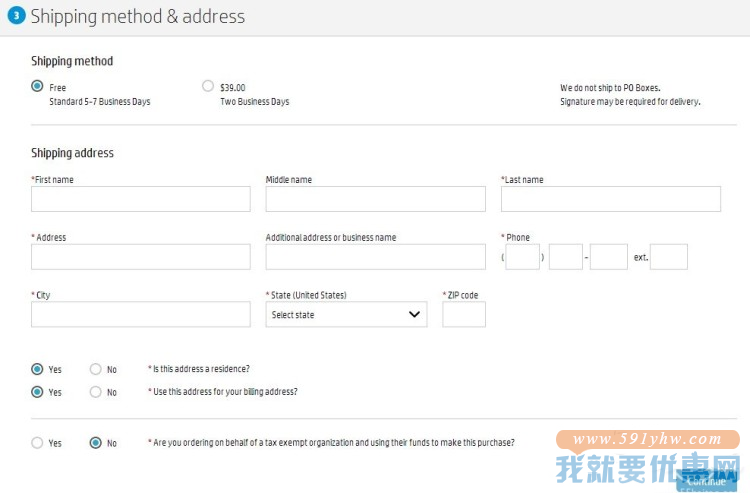
Task: Click the Address input box
Action: point(141,257)
